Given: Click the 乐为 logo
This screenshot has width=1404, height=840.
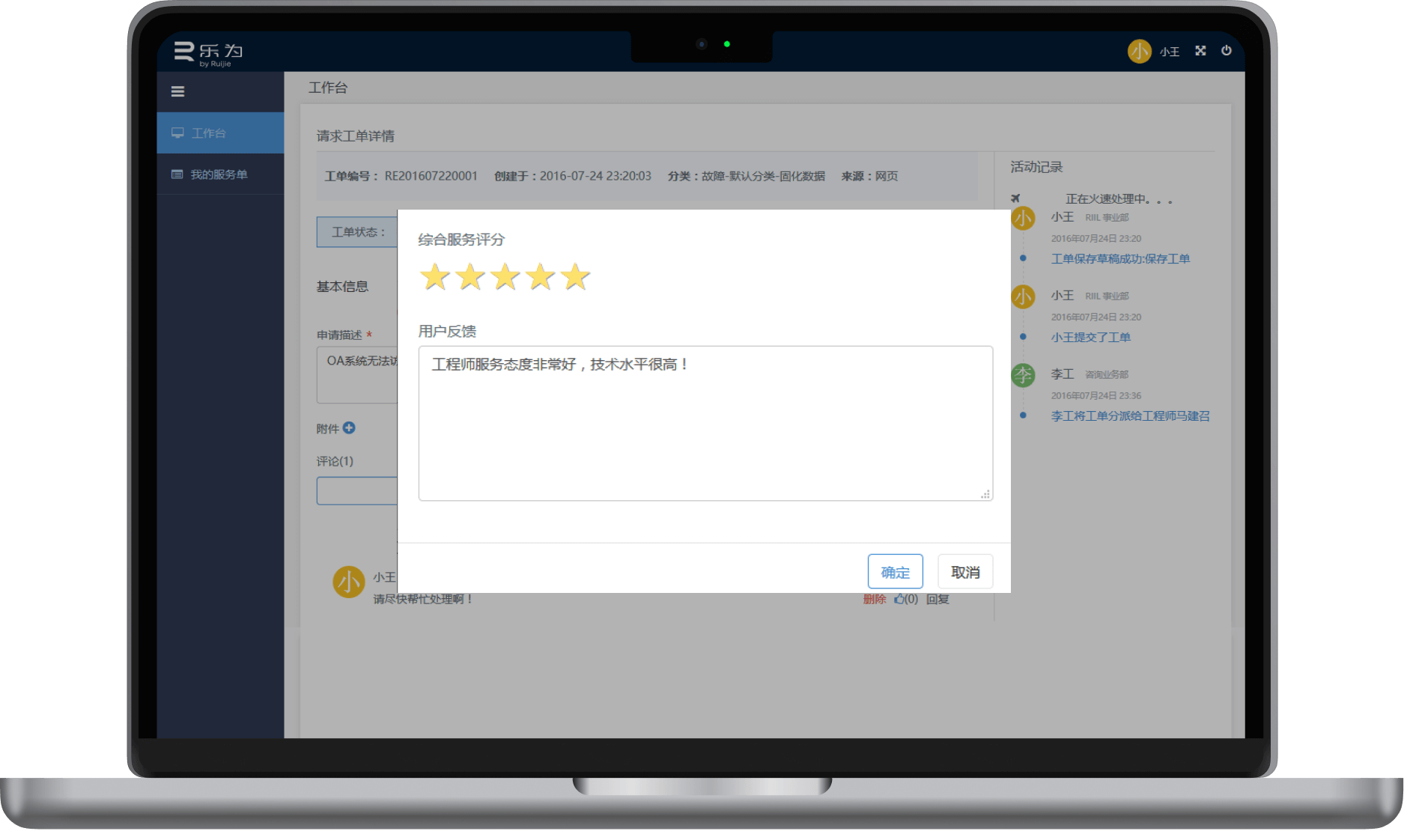Looking at the screenshot, I should tap(209, 53).
